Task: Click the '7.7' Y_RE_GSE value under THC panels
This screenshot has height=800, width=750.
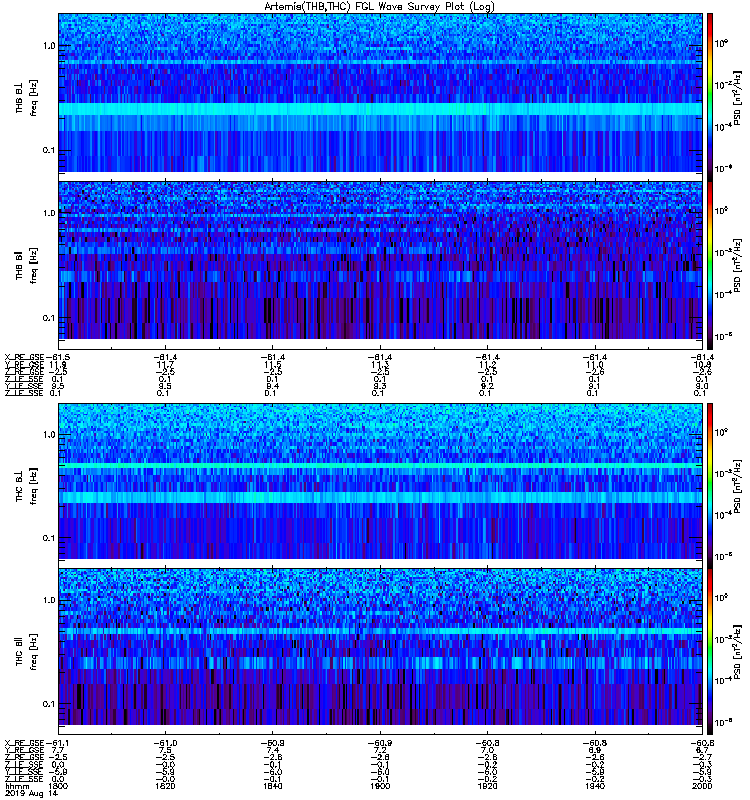Action: (x=58, y=751)
